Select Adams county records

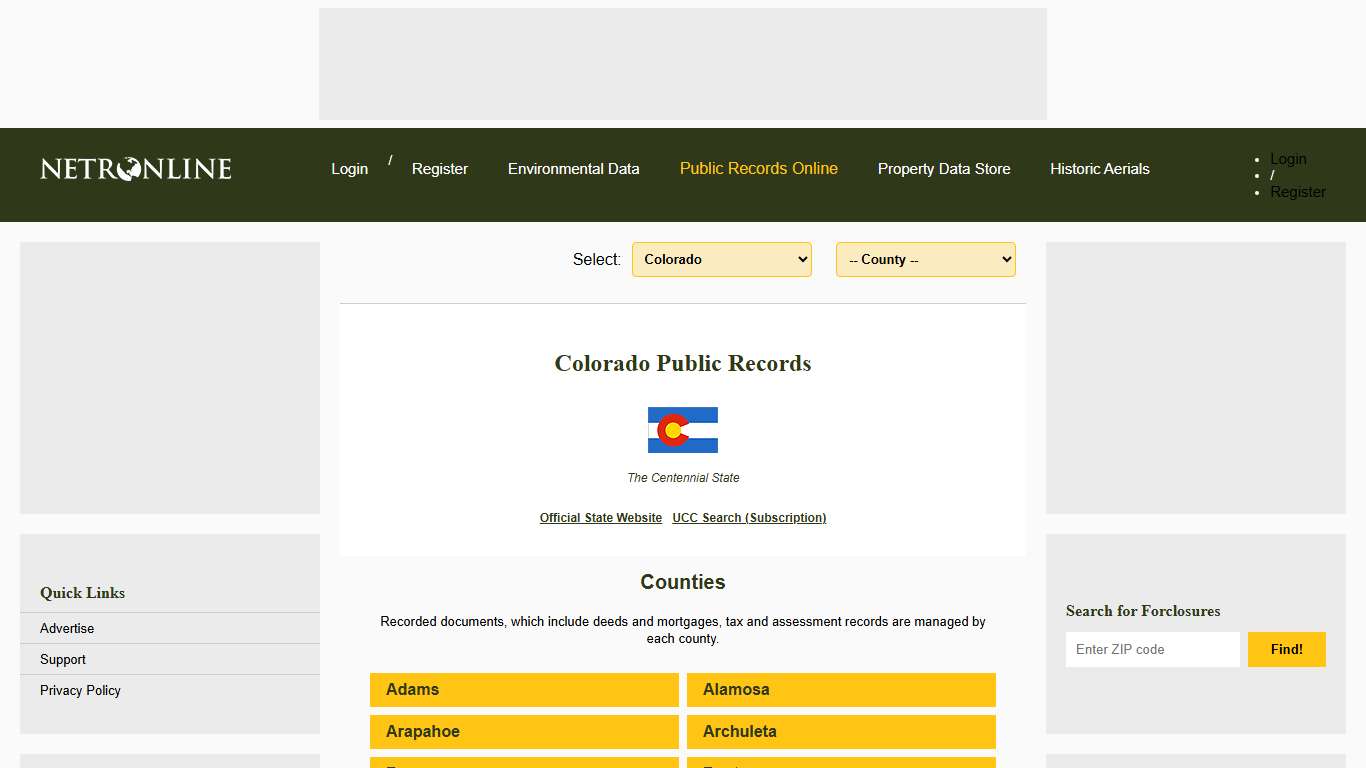[523, 689]
